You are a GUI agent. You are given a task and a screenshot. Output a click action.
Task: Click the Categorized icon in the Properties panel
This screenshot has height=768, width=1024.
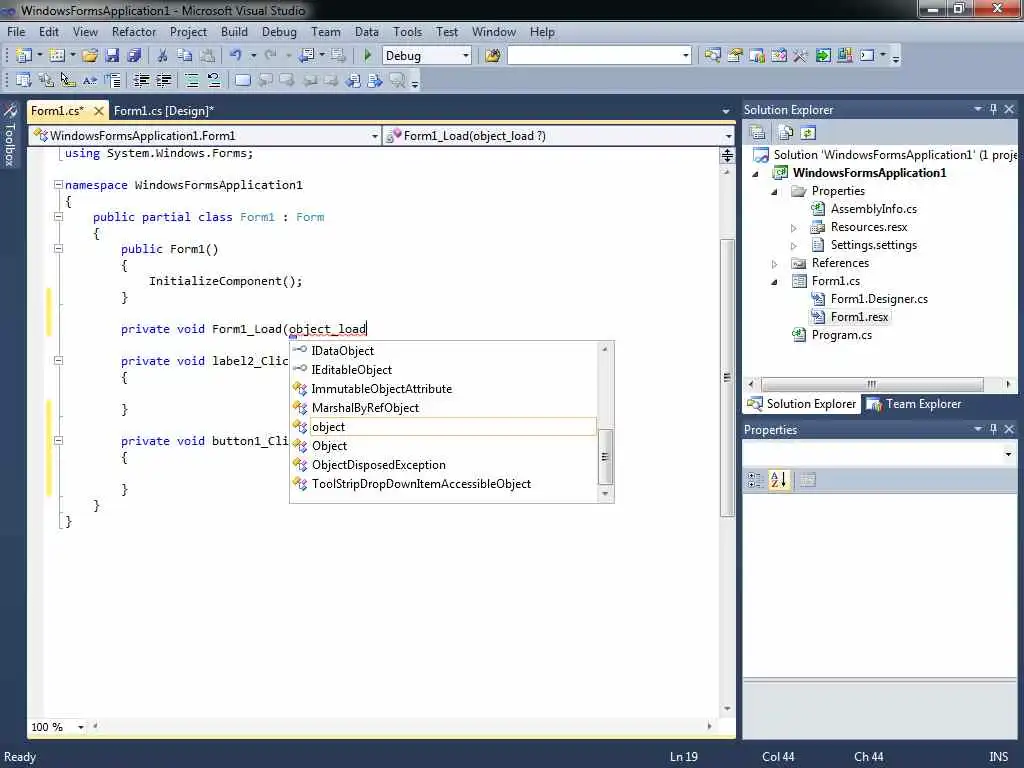(x=755, y=480)
